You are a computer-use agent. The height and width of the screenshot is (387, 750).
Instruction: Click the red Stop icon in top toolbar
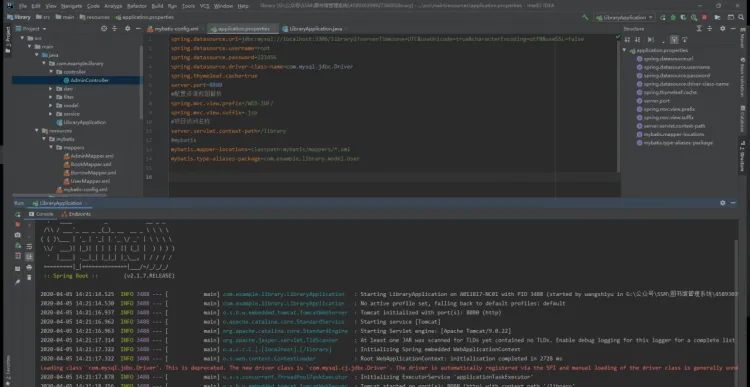coord(704,17)
